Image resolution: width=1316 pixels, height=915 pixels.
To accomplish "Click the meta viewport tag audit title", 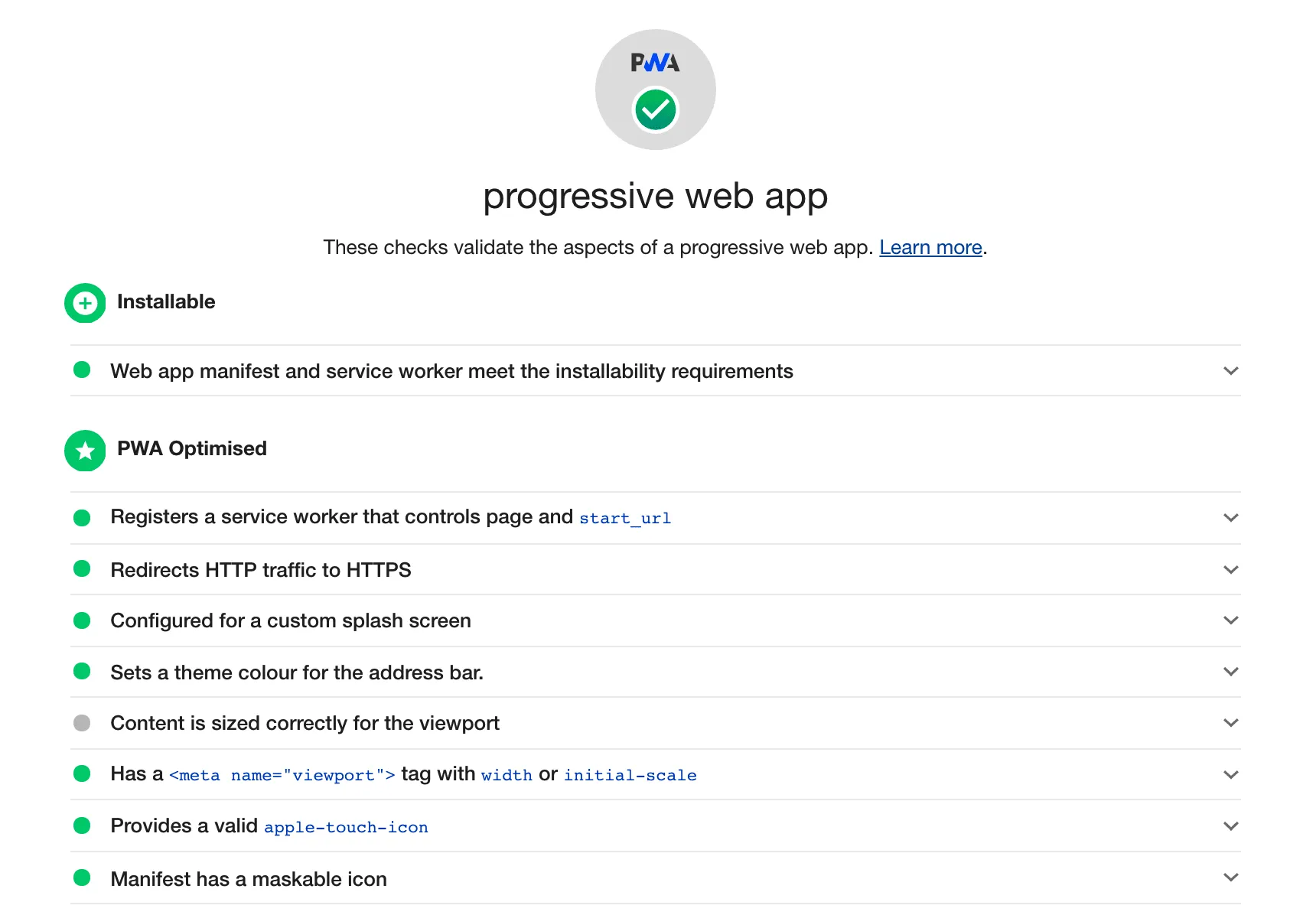I will 403,774.
